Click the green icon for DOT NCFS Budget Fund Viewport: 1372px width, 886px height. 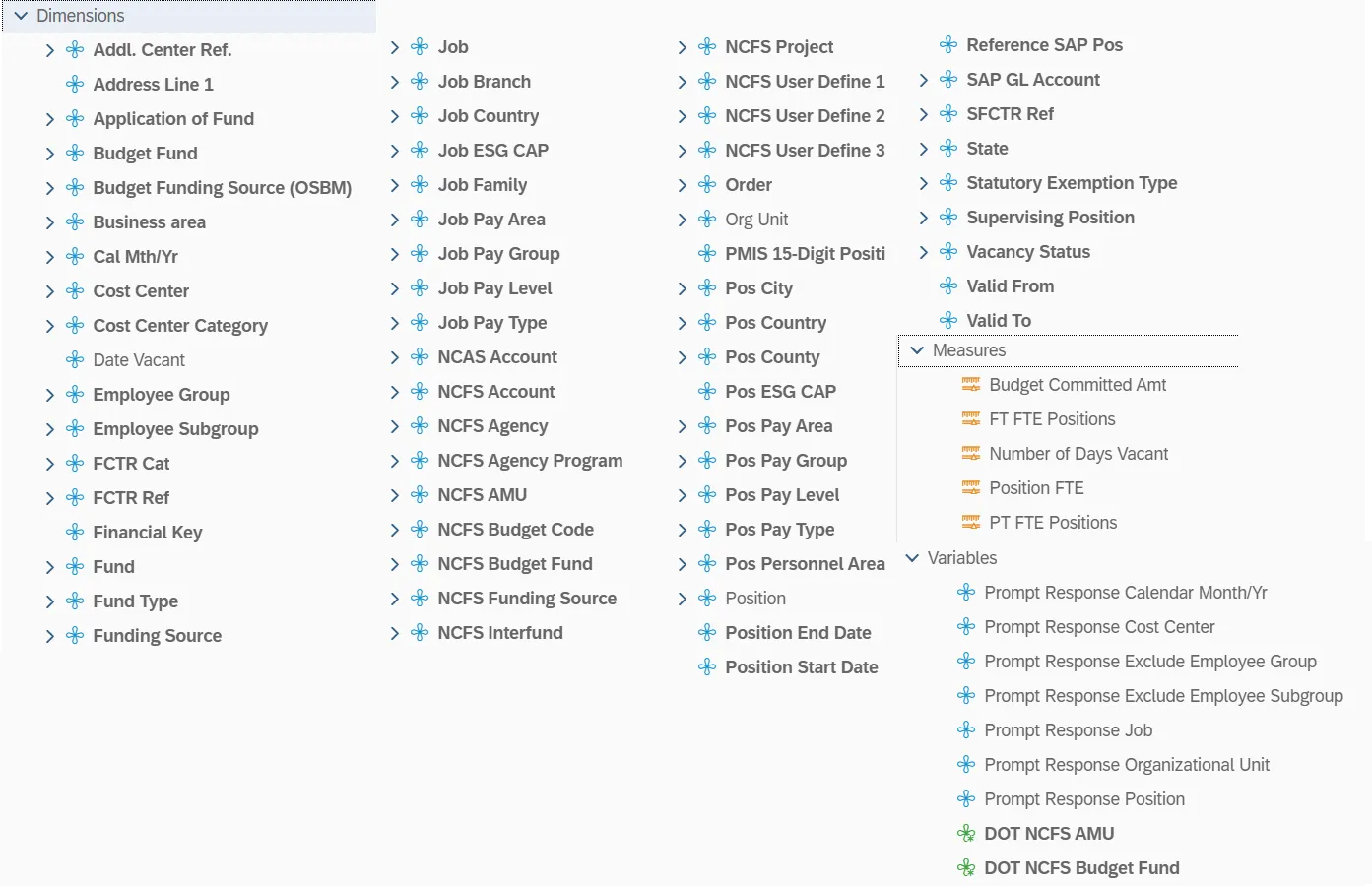966,868
